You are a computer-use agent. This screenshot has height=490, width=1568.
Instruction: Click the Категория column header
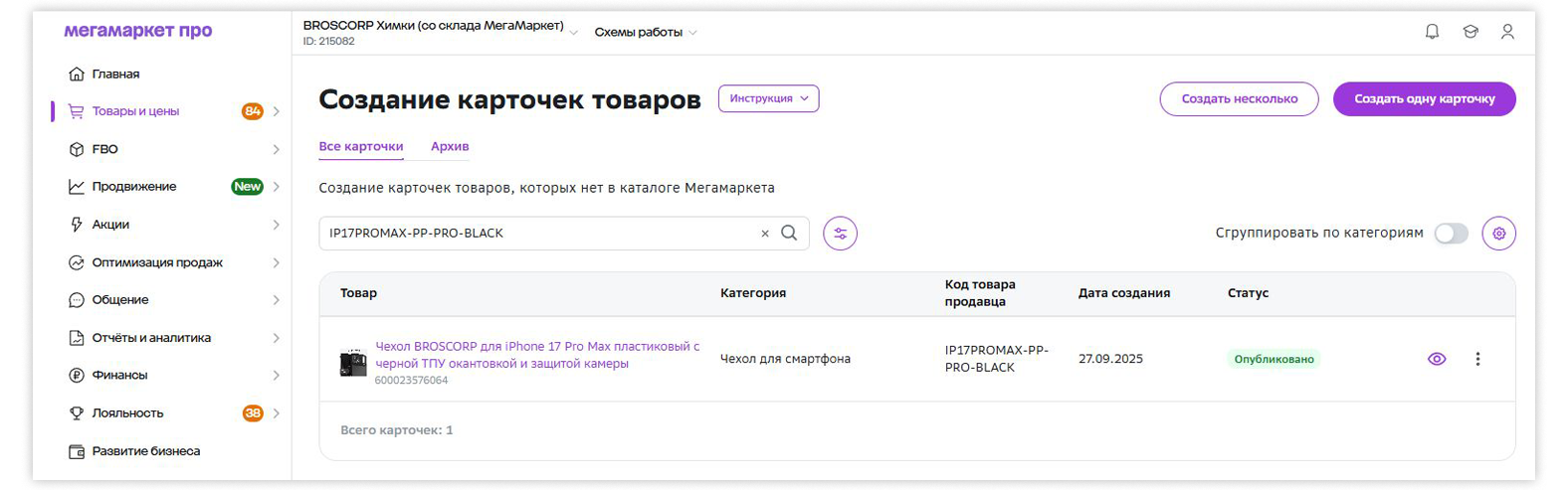point(753,293)
